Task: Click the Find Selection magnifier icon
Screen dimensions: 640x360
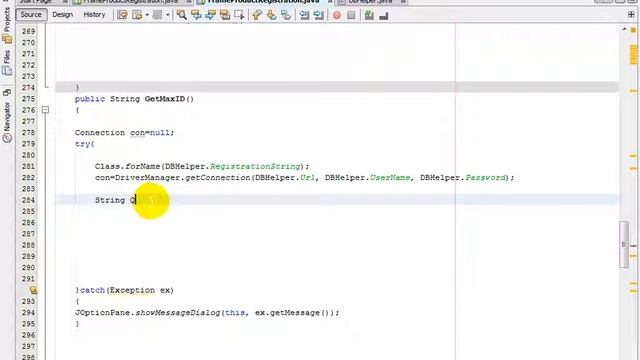Action: point(182,16)
